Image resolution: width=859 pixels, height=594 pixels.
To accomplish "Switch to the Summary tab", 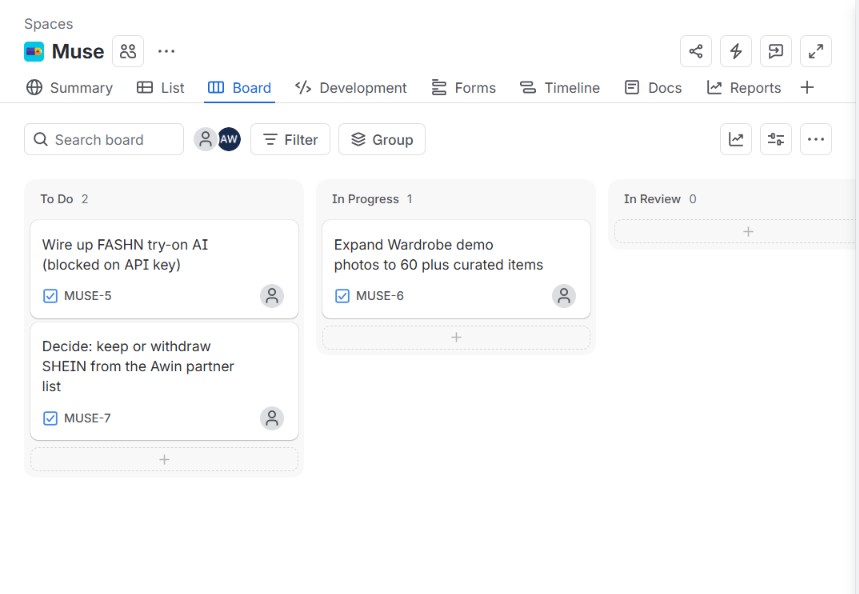I will coord(70,88).
